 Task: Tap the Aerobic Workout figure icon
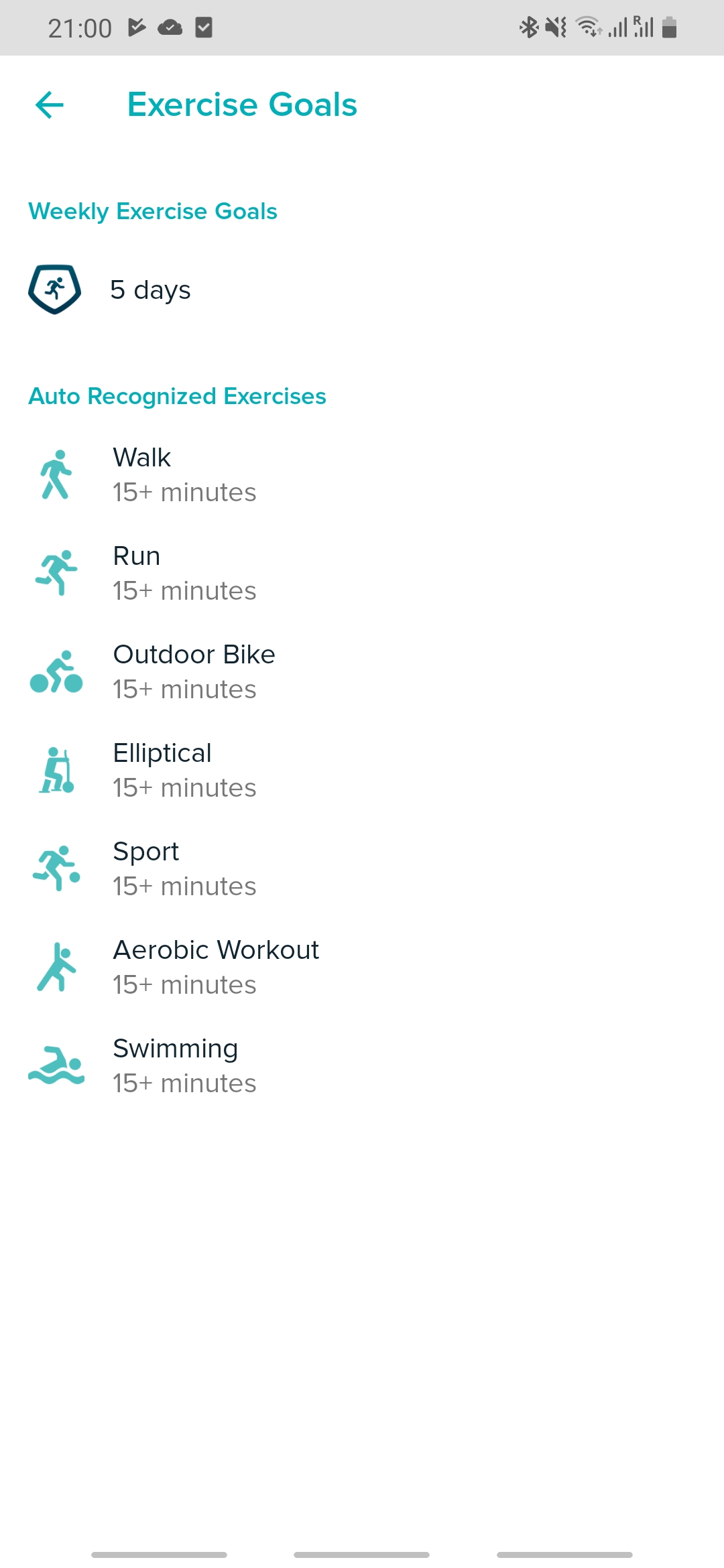pyautogui.click(x=56, y=967)
